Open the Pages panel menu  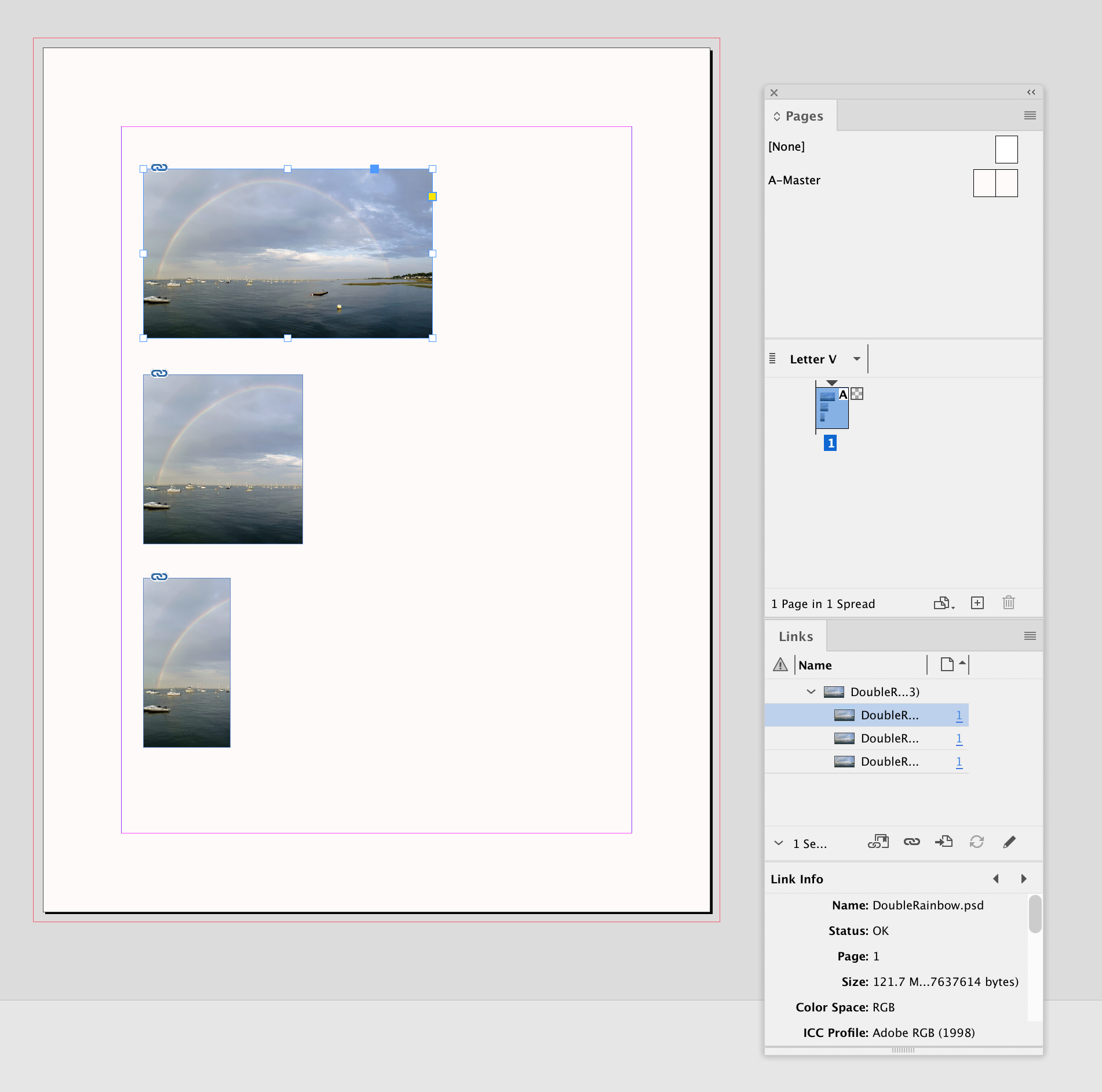(x=1030, y=115)
